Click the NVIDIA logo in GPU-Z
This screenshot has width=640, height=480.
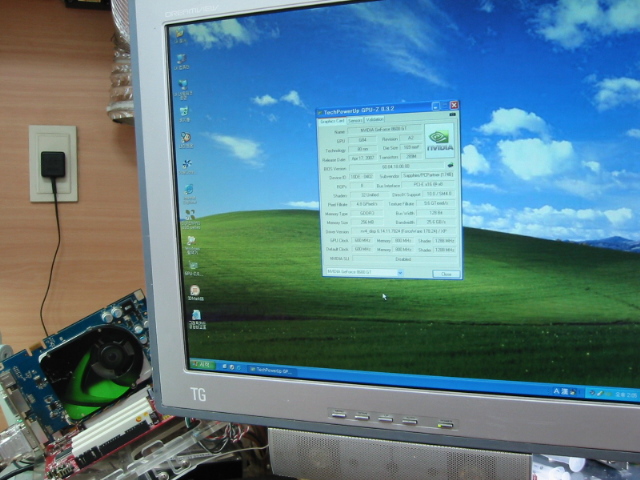pos(439,140)
